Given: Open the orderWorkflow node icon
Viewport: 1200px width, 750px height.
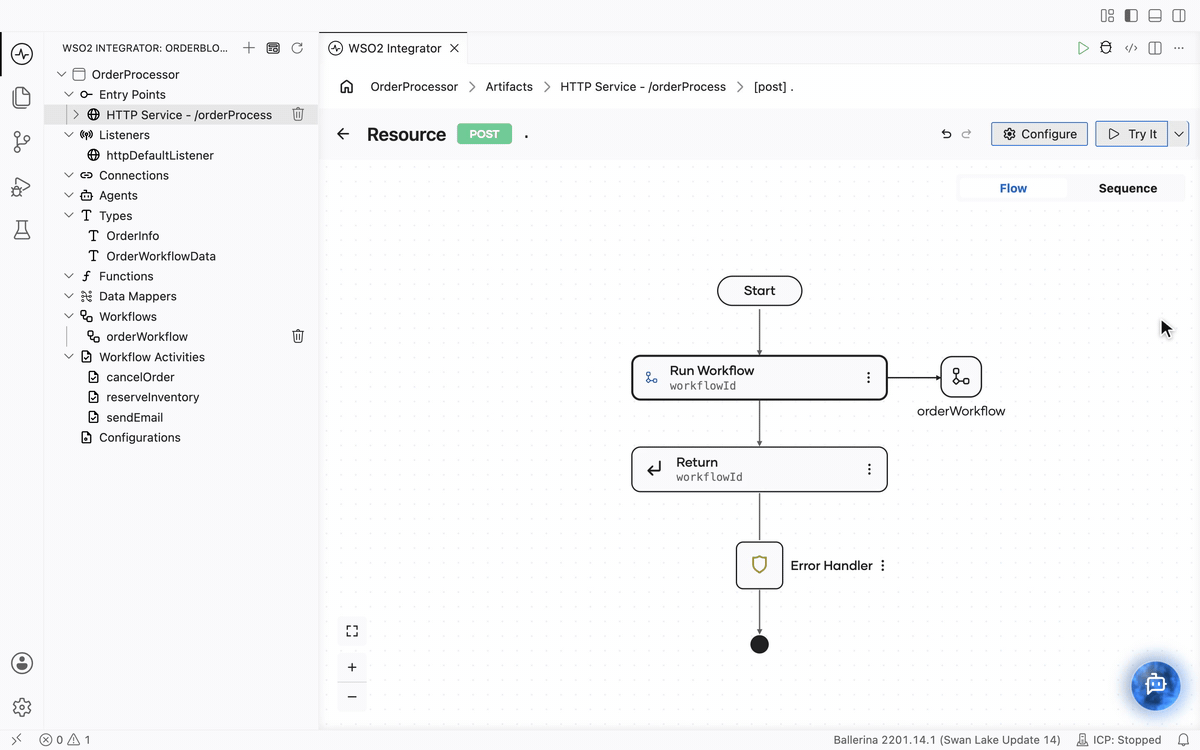Looking at the screenshot, I should pos(961,377).
